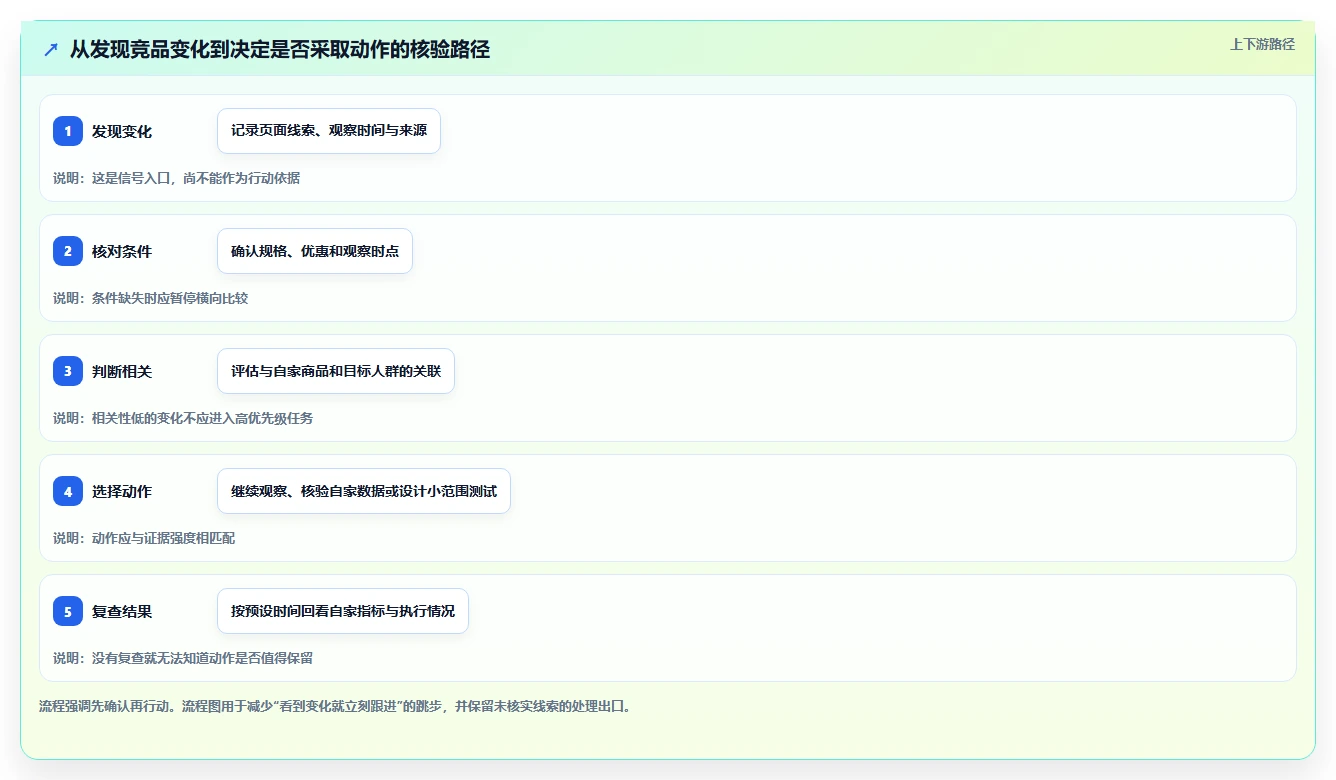Screen dimensions: 1336x780
Task: Click the title 从发现竞品变化到决定是否采取动作的核验路径
Action: tap(280, 50)
